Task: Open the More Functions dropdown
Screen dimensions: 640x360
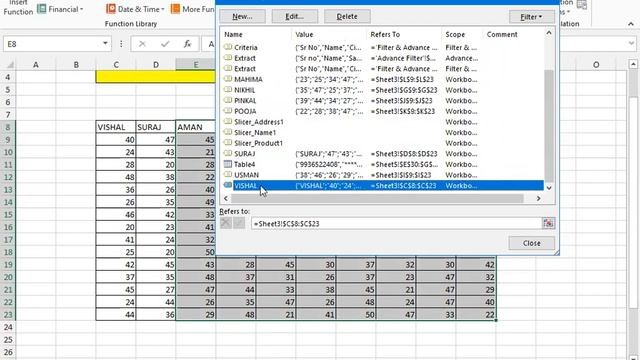Action: [193, 9]
